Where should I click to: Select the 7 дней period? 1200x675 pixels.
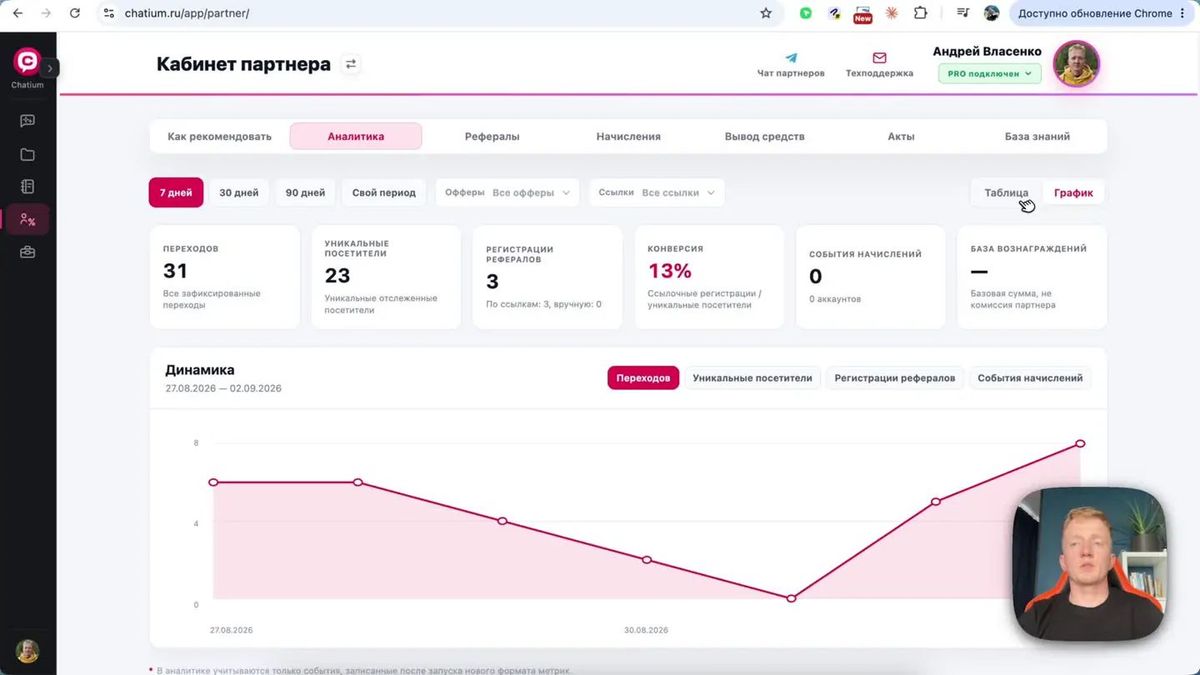[x=176, y=193]
